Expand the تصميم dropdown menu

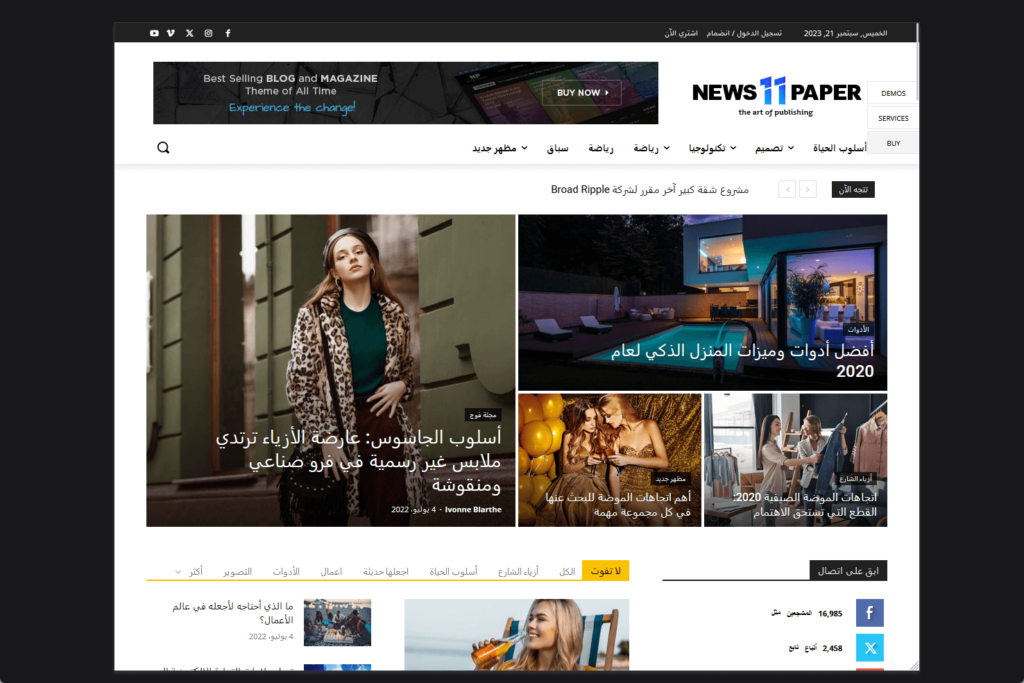(774, 148)
